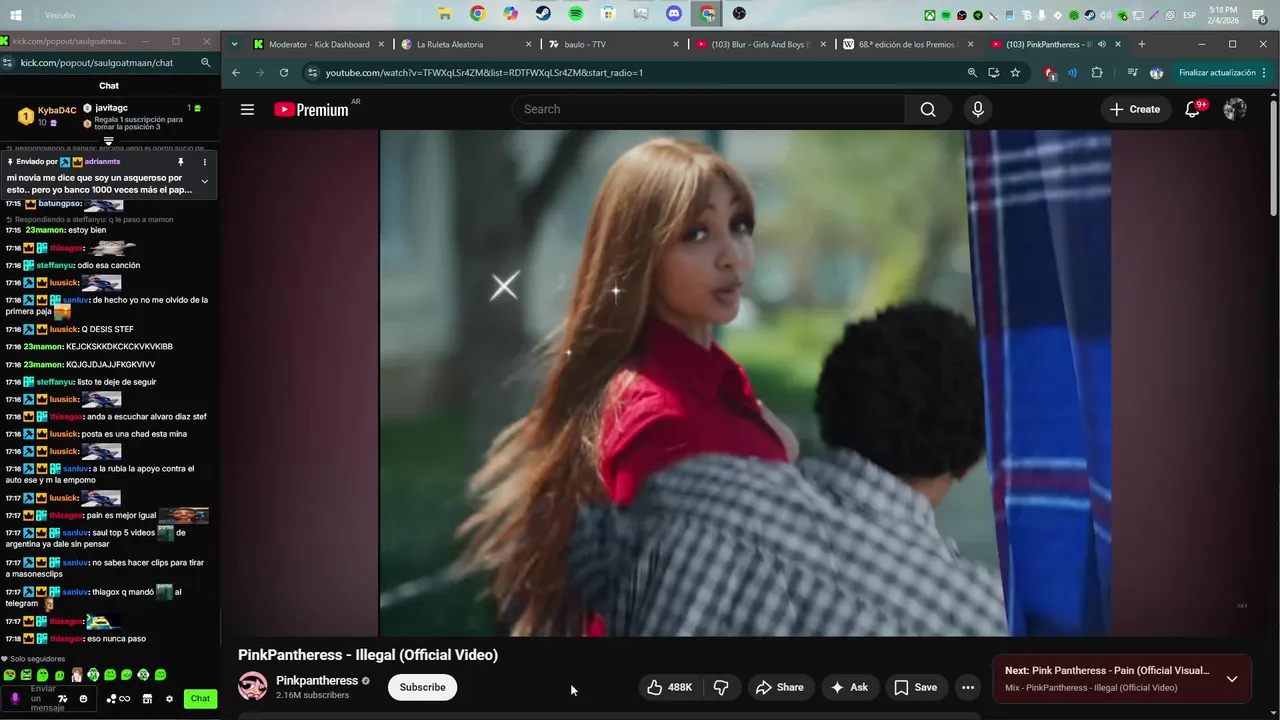Reload the YouTube page
The image size is (1280, 720).
tap(284, 73)
